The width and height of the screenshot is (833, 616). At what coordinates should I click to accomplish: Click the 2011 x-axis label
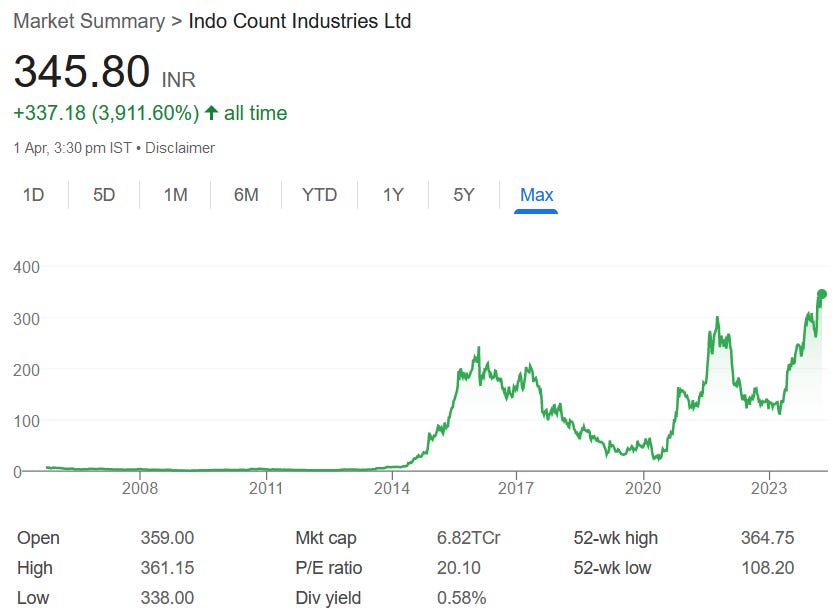[x=266, y=489]
